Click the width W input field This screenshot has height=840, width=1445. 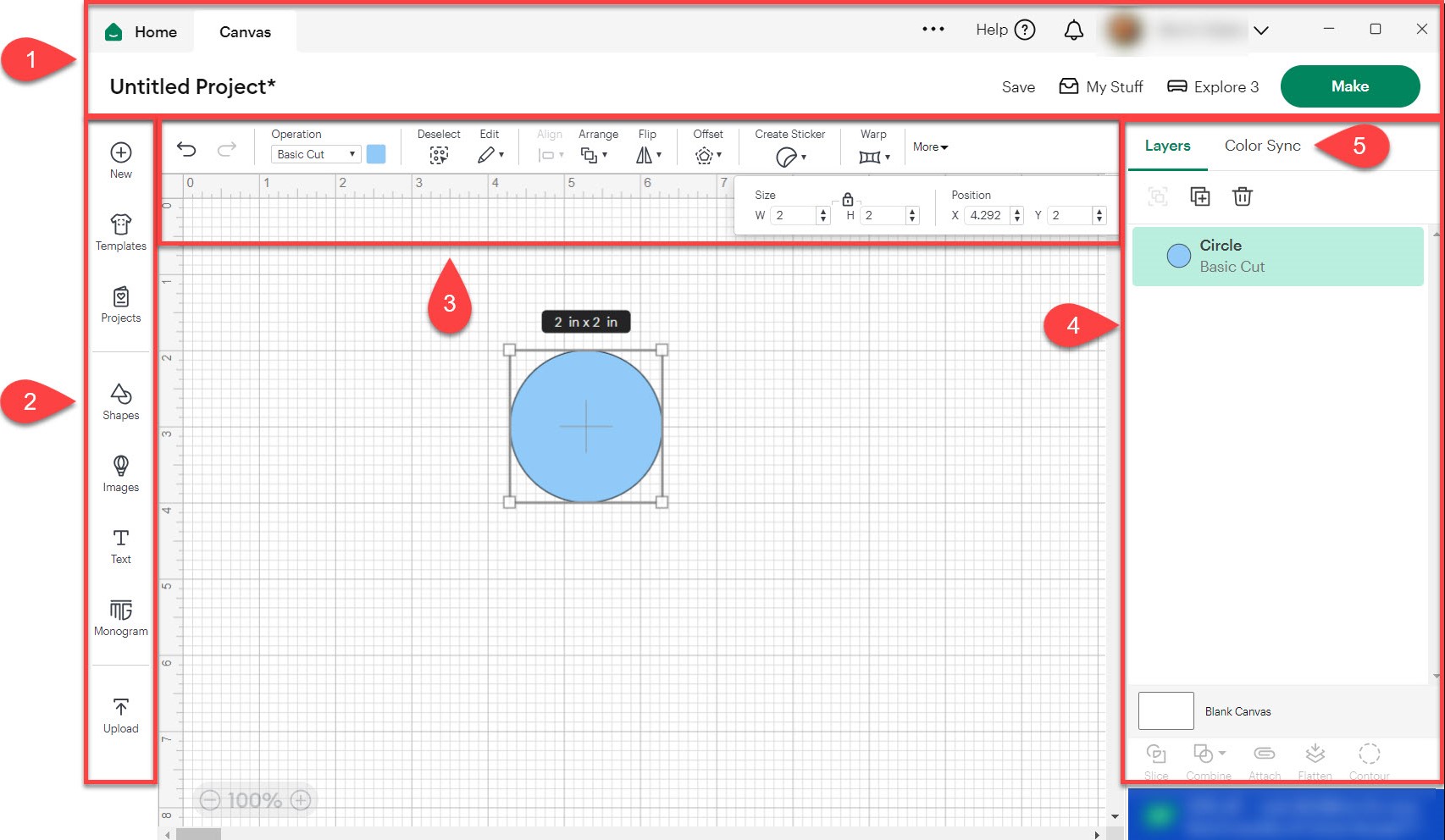point(793,215)
